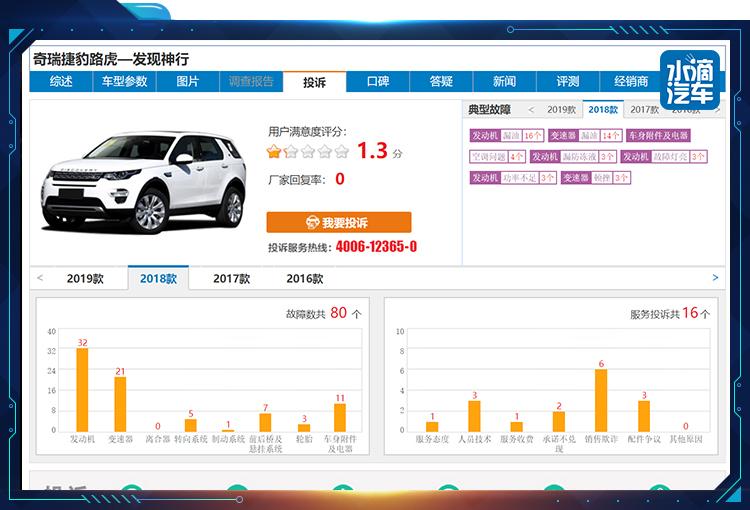Screen dimensions: 750x510
Task: Click the 变速器 顿挫 3个 tag
Action: coord(596,177)
